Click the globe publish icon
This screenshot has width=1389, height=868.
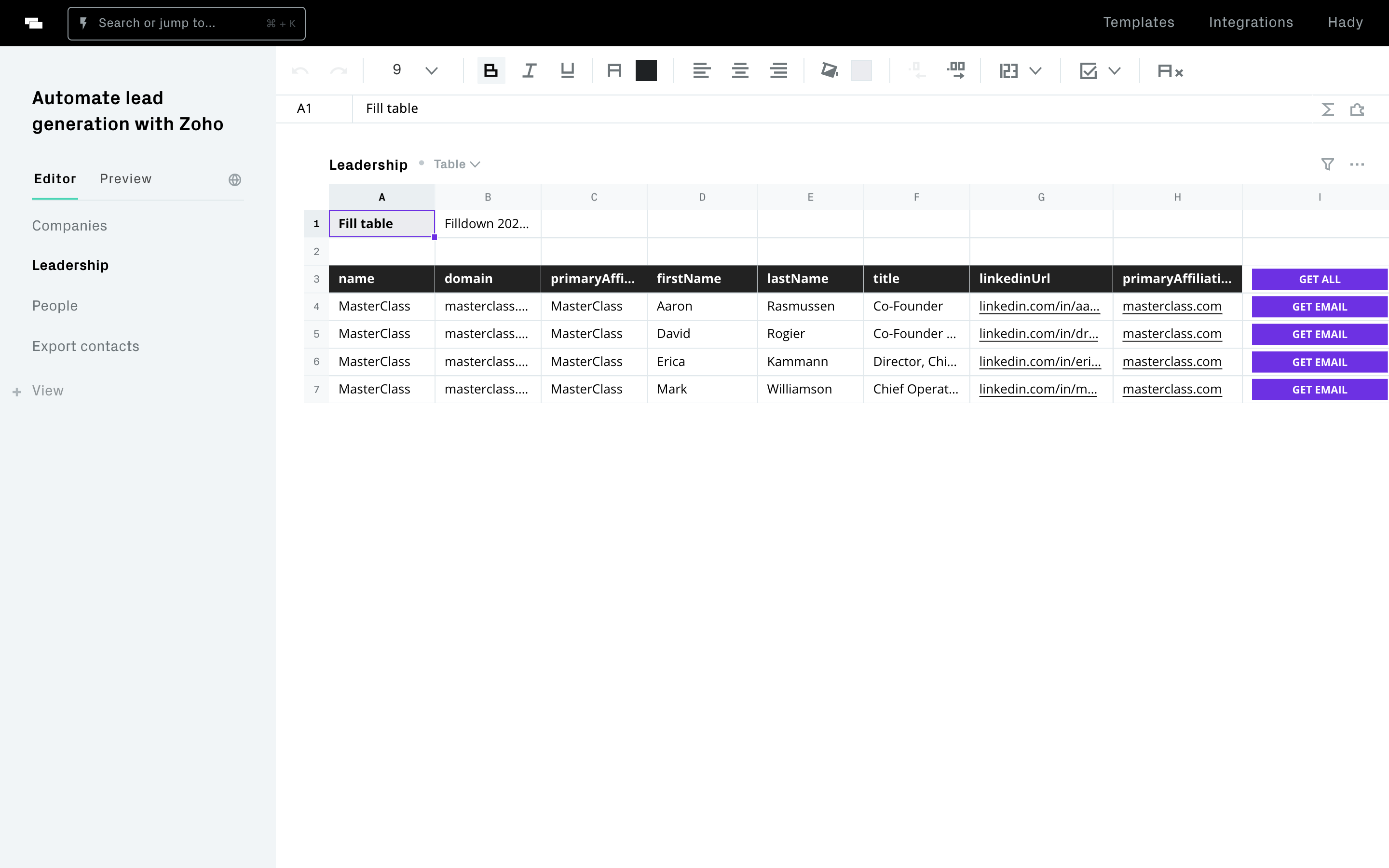tap(235, 180)
